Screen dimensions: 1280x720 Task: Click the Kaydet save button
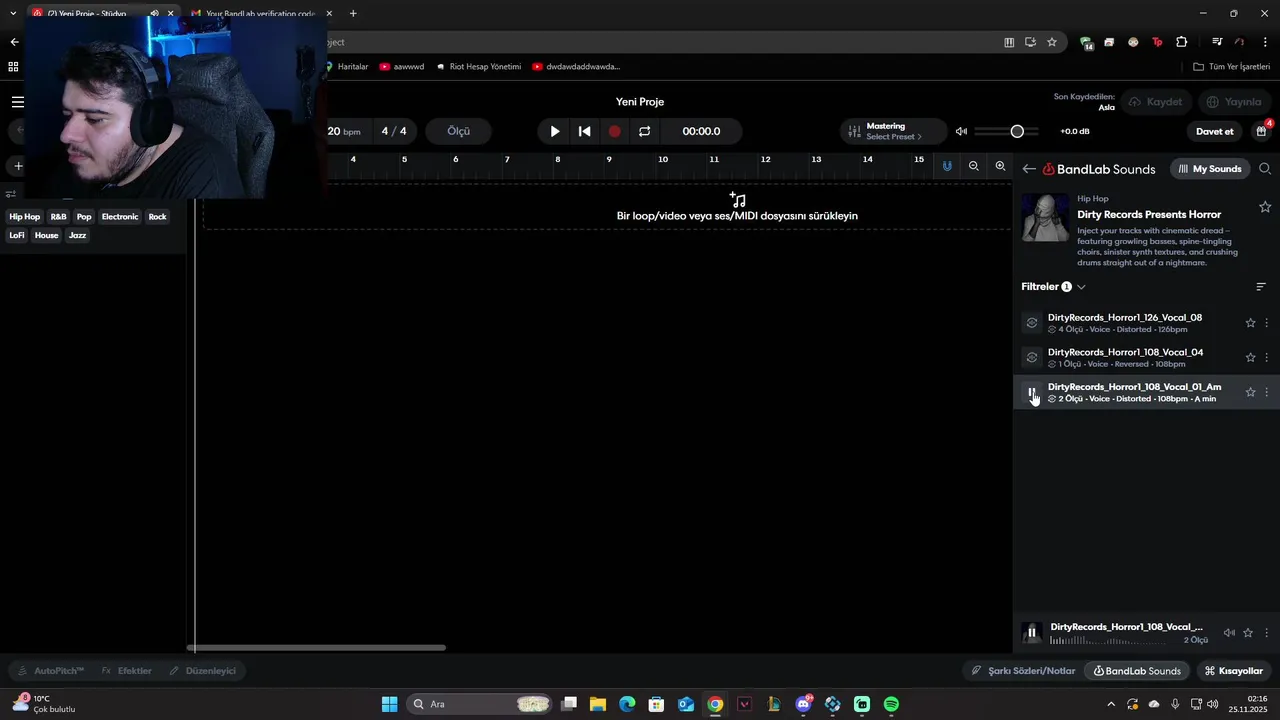1155,102
